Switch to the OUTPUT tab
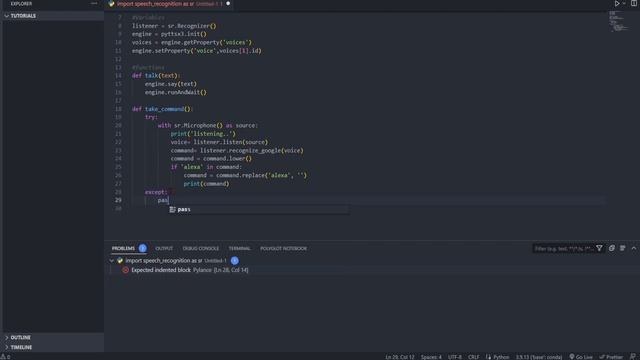The image size is (640, 360). [x=164, y=248]
